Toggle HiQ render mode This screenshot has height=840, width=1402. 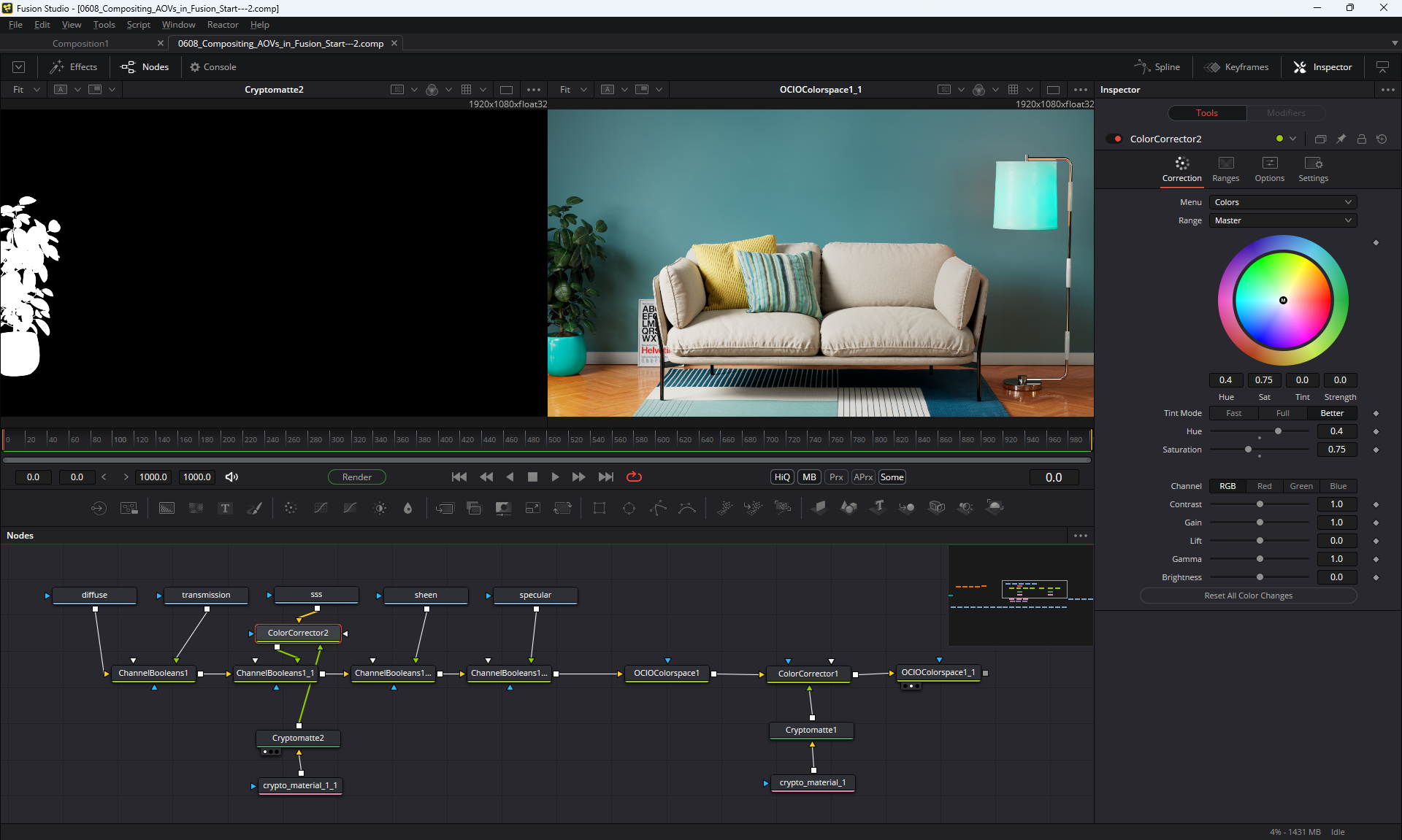781,477
